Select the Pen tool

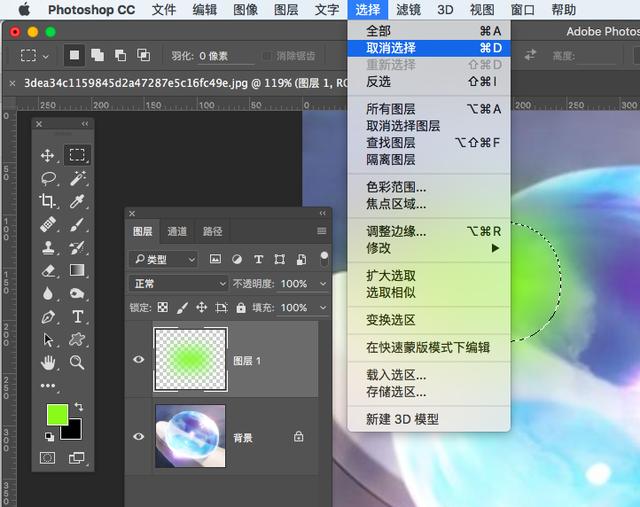[x=48, y=317]
